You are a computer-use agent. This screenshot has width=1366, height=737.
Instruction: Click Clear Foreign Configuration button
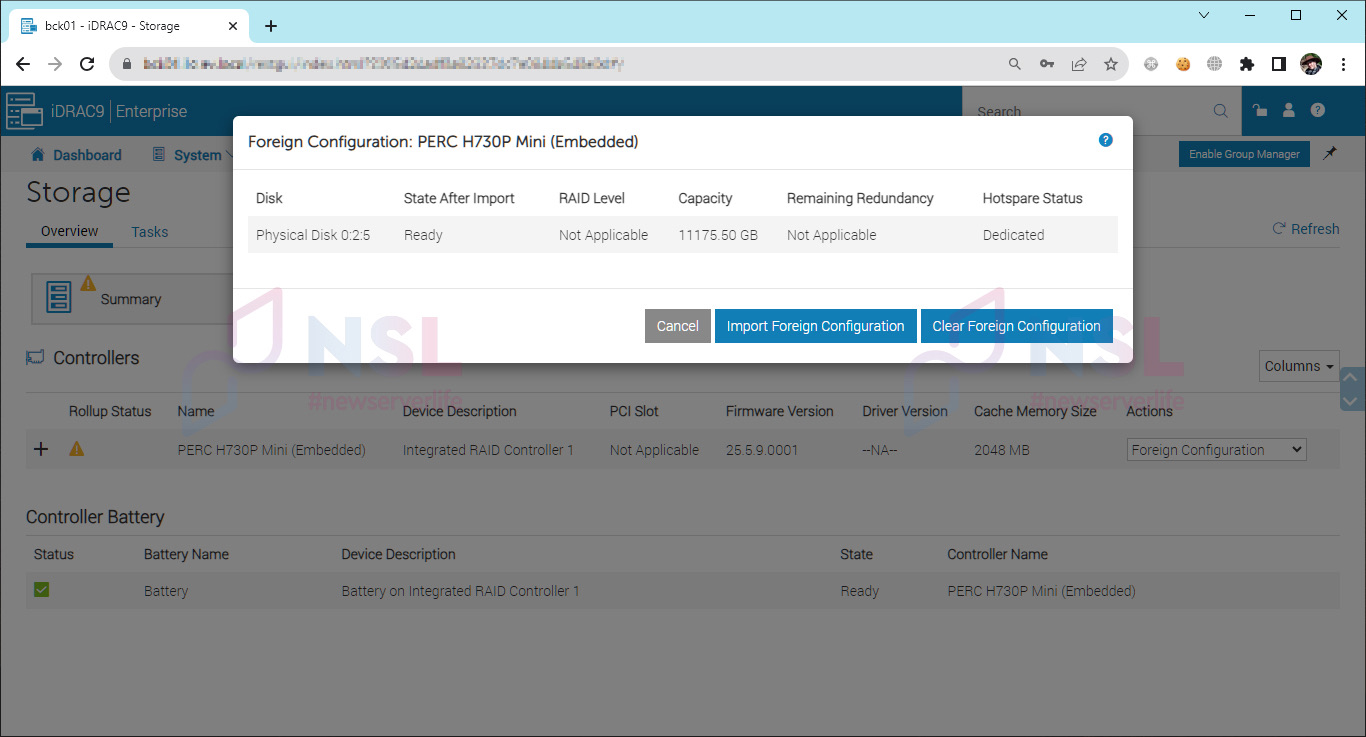pyautogui.click(x=1016, y=326)
